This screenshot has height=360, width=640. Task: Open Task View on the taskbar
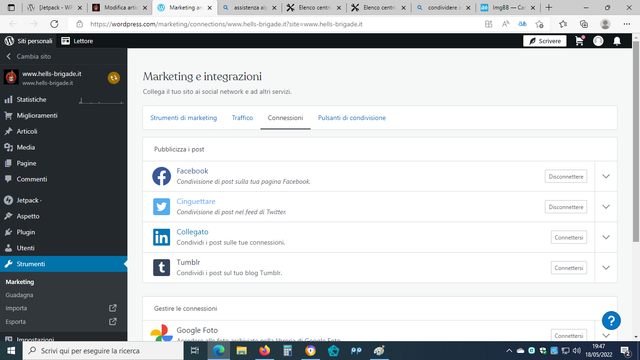tap(195, 351)
